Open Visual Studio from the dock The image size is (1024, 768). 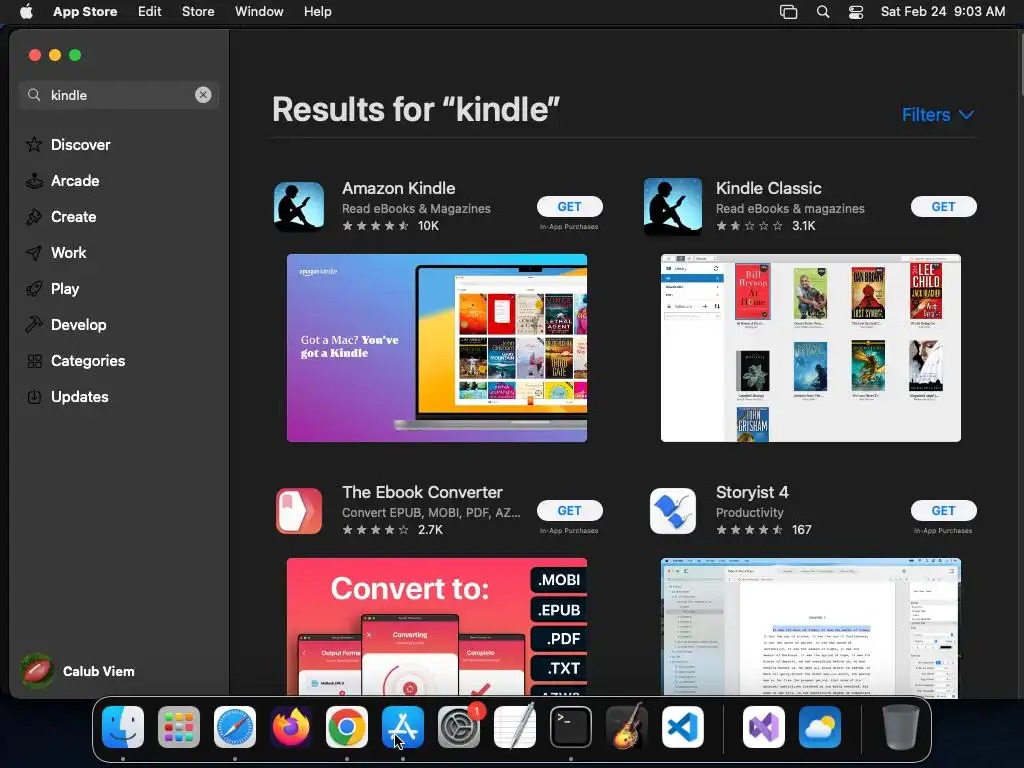point(763,727)
